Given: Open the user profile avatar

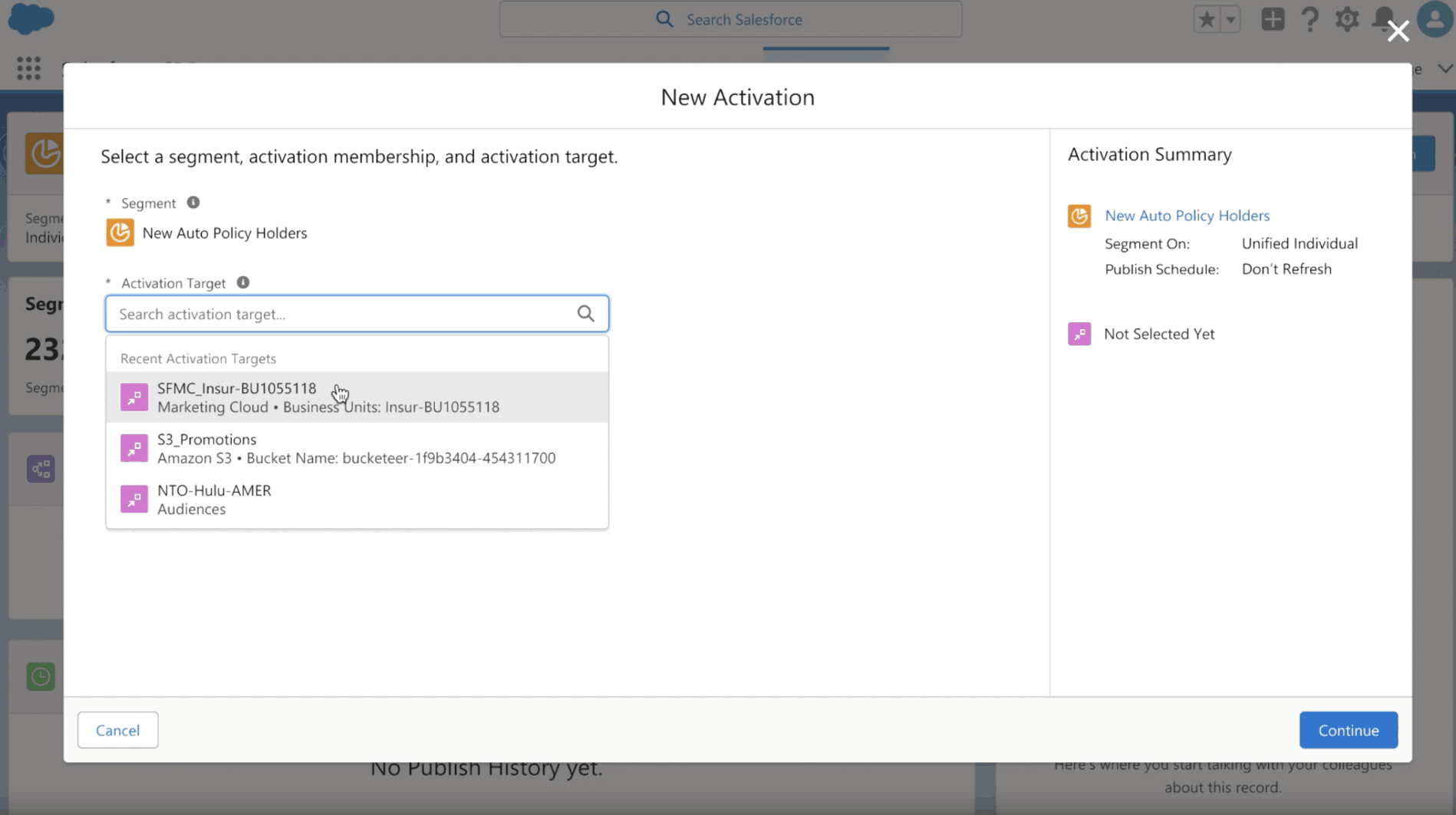Looking at the screenshot, I should point(1435,19).
